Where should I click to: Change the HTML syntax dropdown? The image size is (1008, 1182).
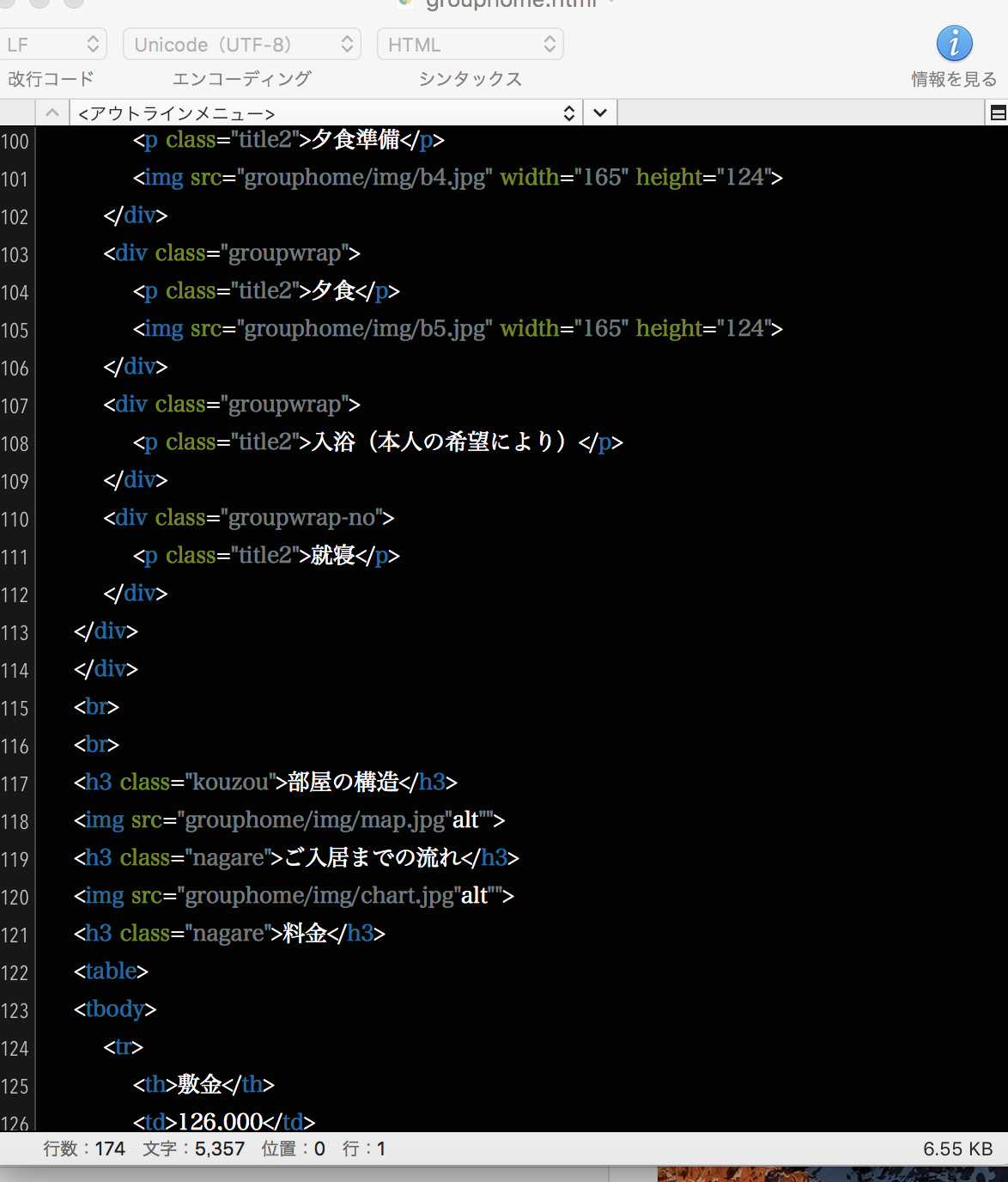470,45
